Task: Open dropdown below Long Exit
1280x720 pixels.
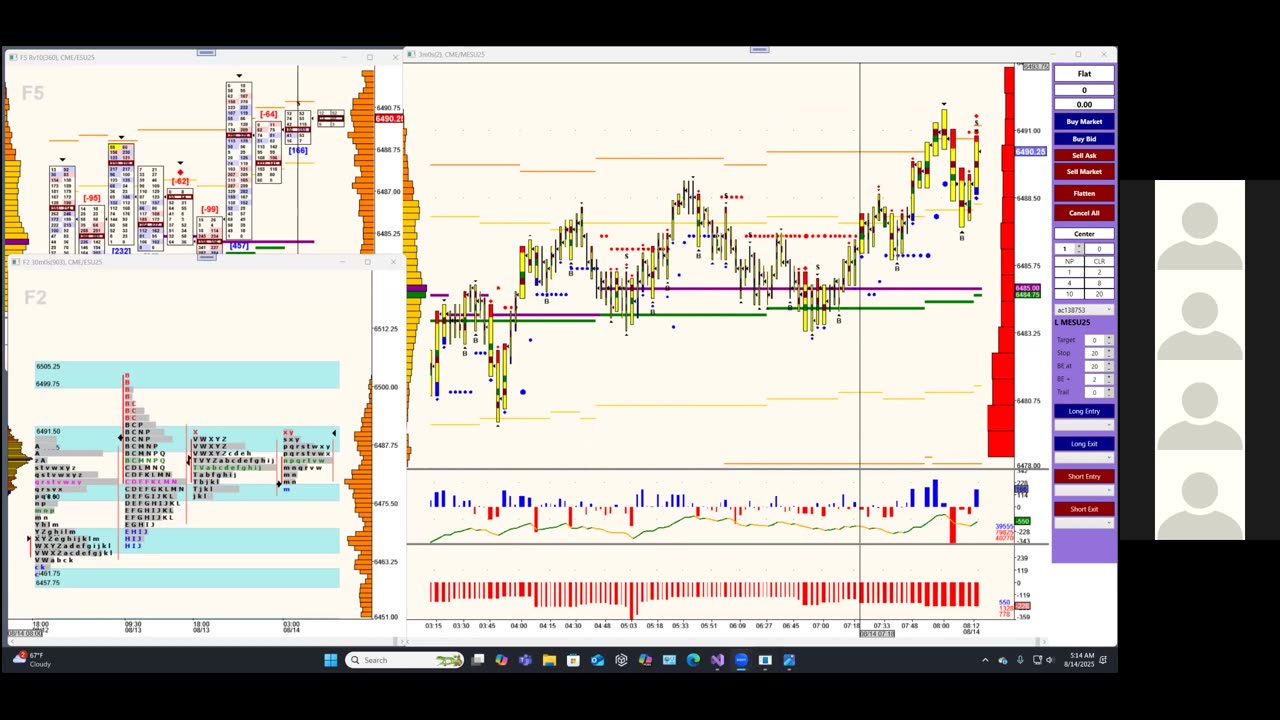Action: click(x=1084, y=457)
